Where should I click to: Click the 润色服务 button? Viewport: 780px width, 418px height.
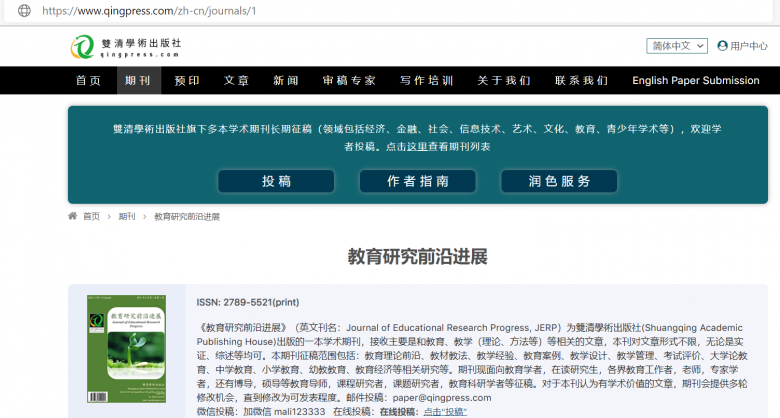(559, 181)
